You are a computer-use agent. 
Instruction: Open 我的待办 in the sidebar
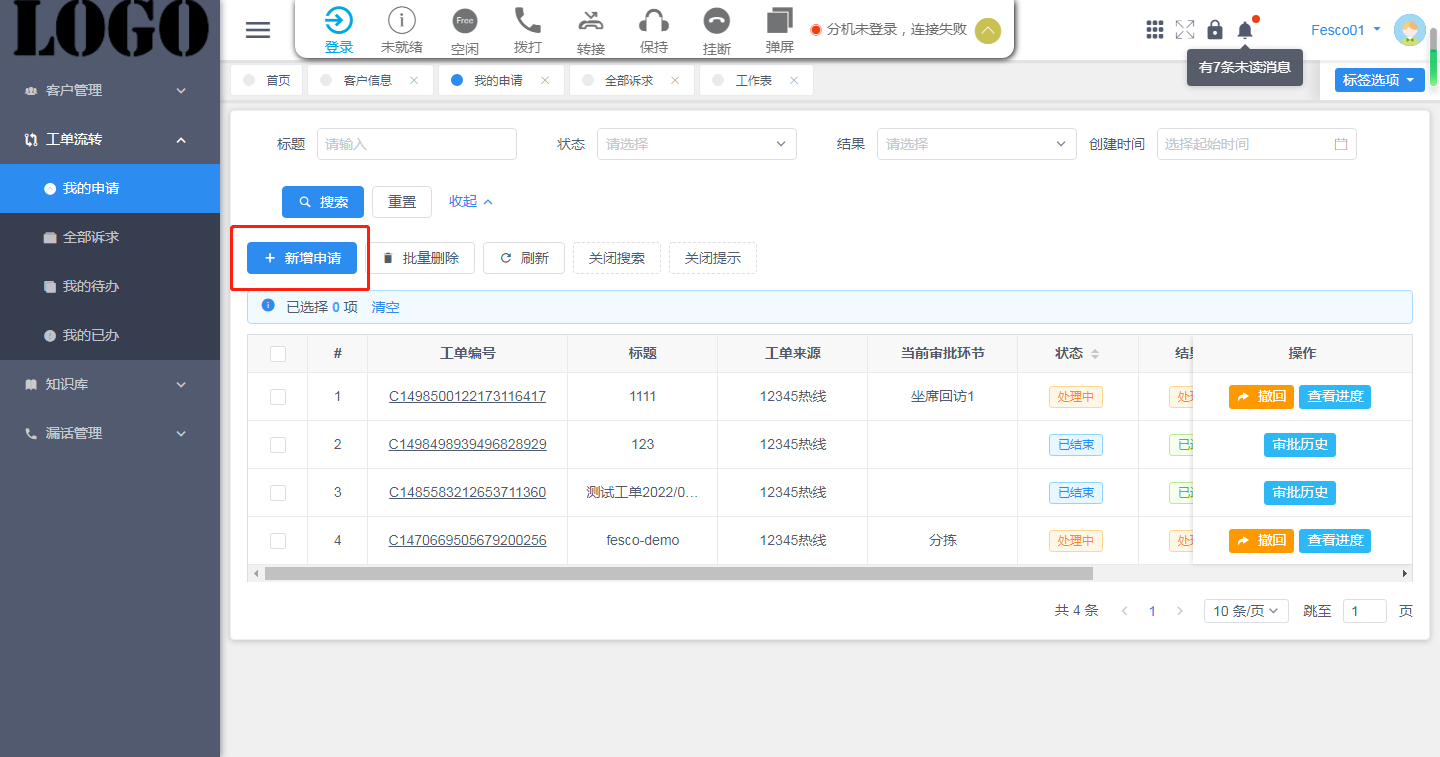(x=110, y=286)
